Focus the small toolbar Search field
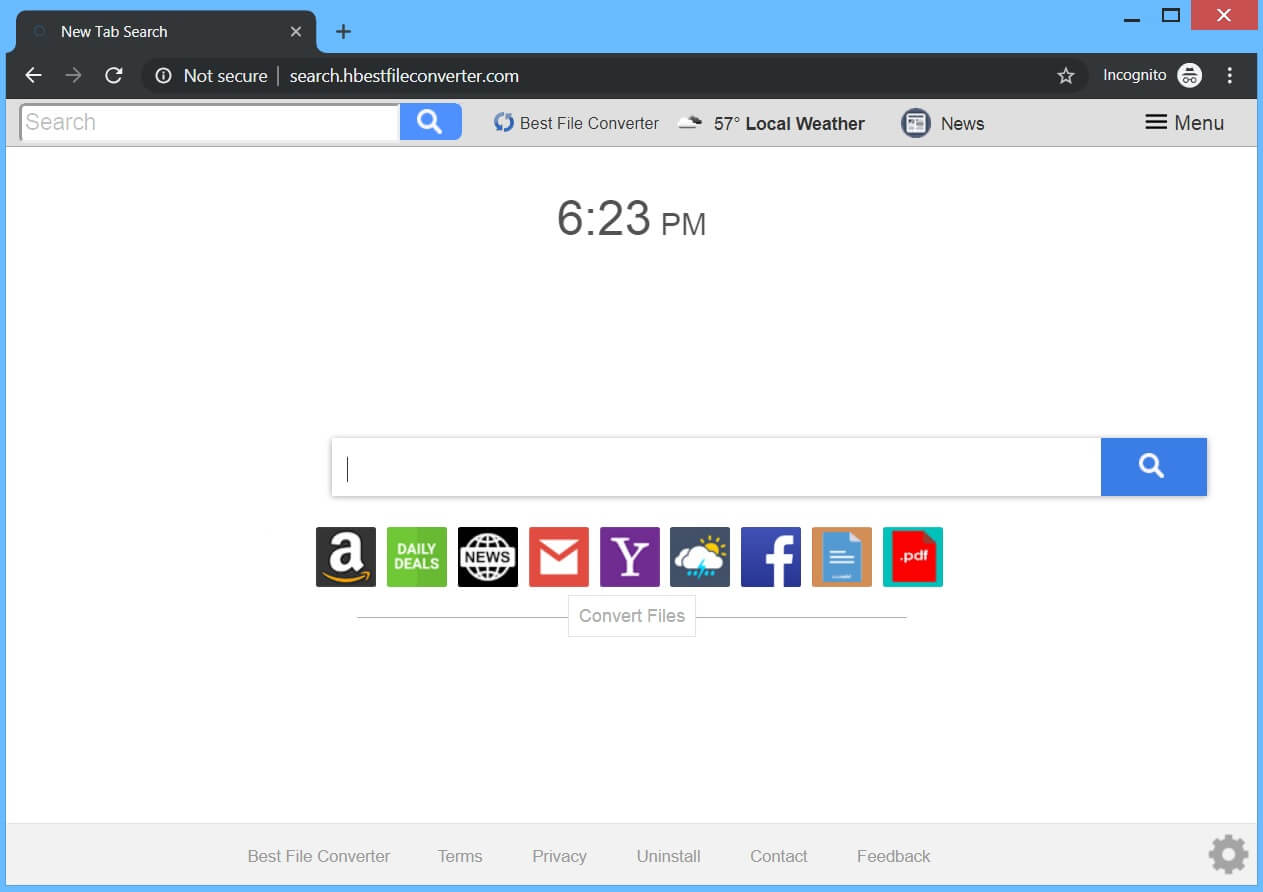Screen dimensions: 1263x892 (210, 122)
